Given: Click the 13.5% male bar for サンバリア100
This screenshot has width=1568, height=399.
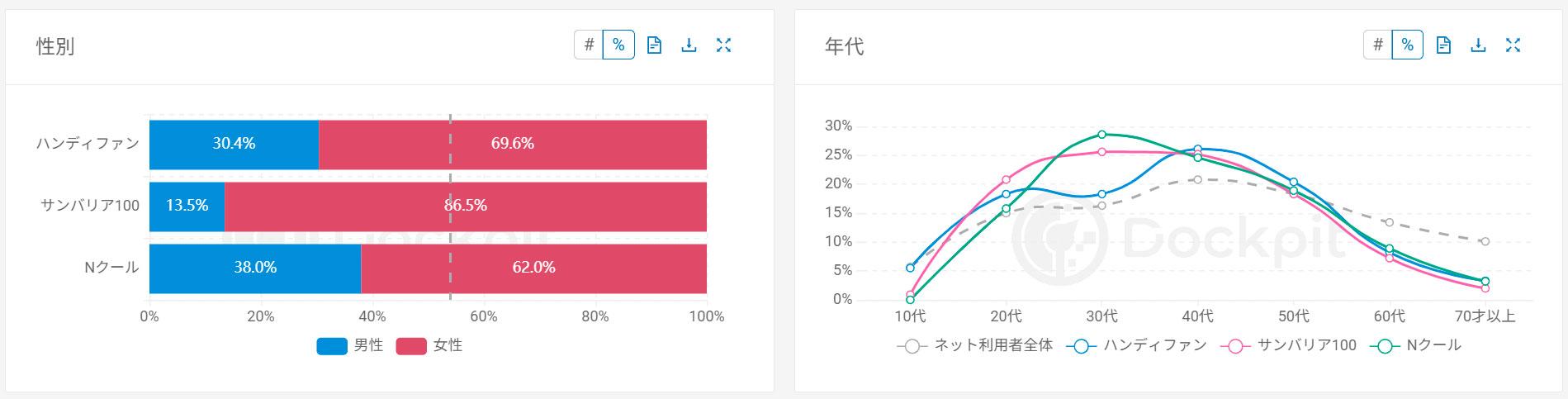Looking at the screenshot, I should click(x=187, y=207).
